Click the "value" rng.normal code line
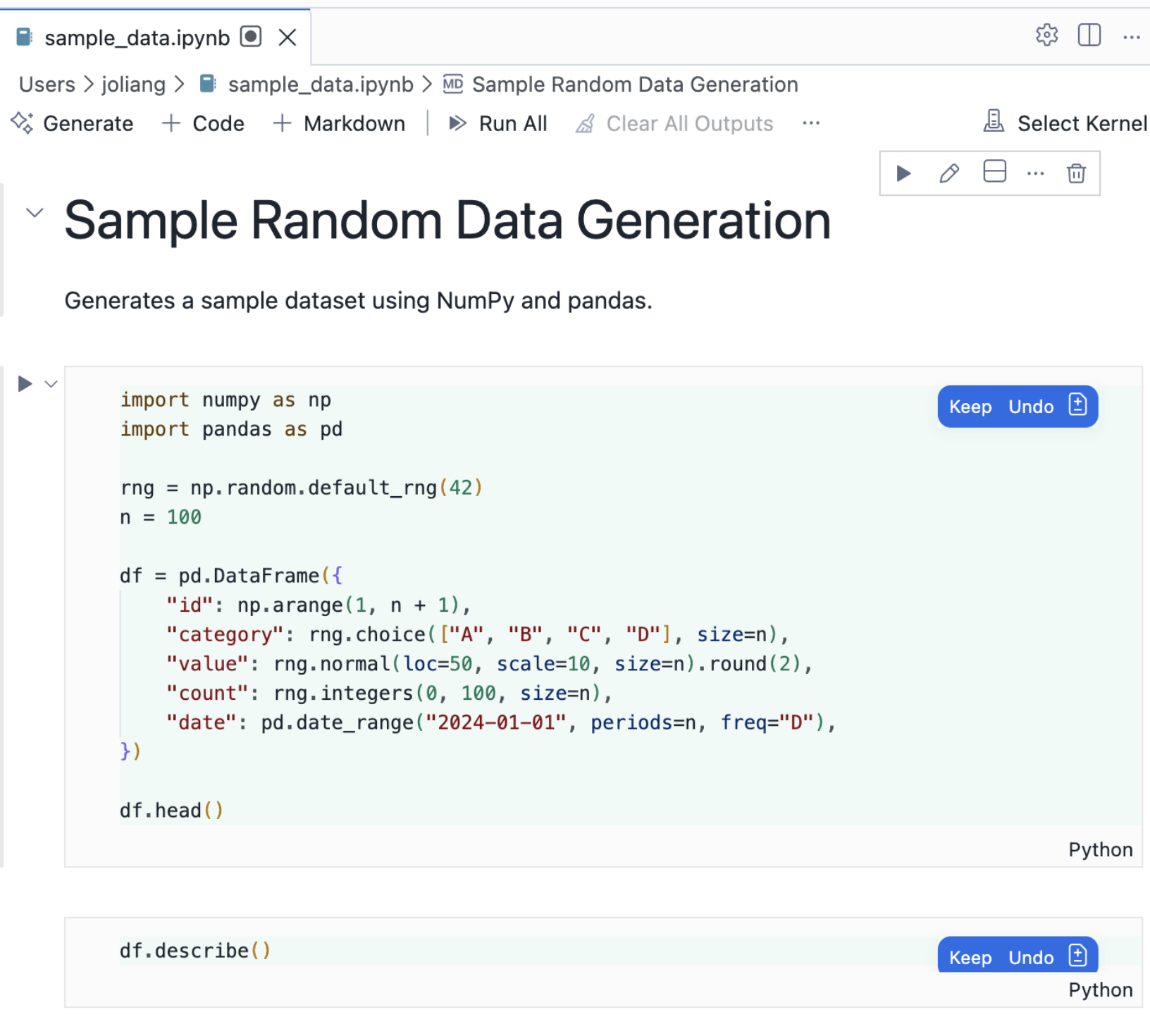 [x=490, y=664]
